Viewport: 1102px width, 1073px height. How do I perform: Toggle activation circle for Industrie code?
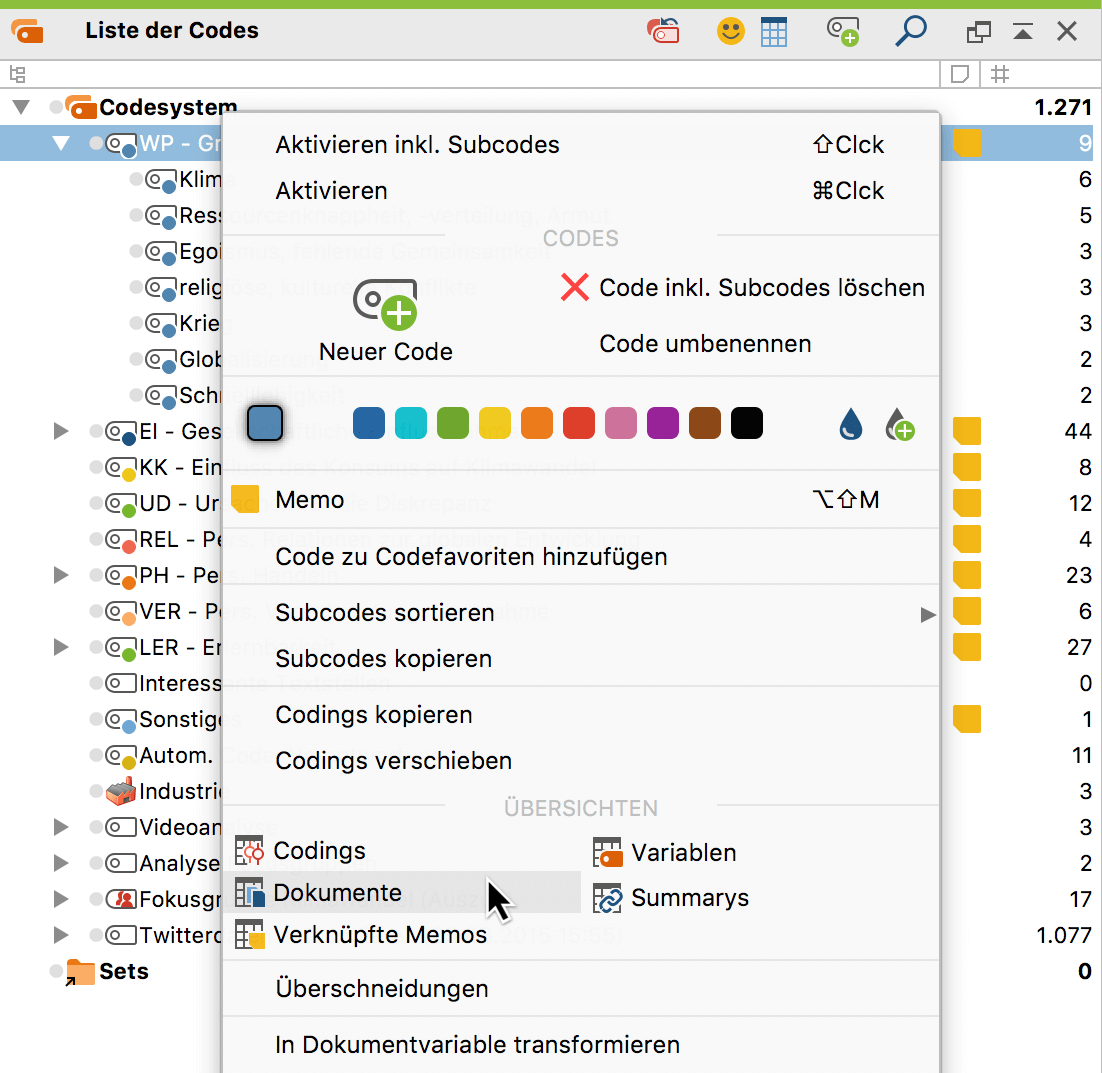click(x=96, y=791)
